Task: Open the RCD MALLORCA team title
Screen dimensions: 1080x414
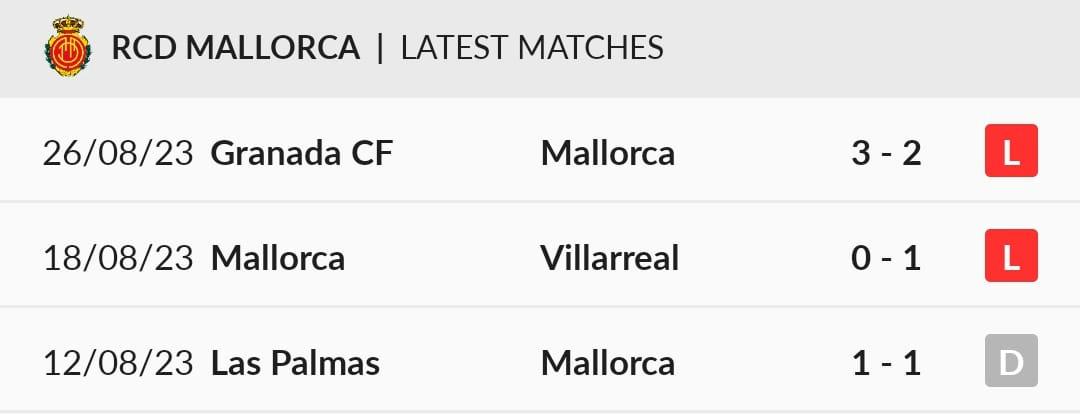Action: (236, 48)
